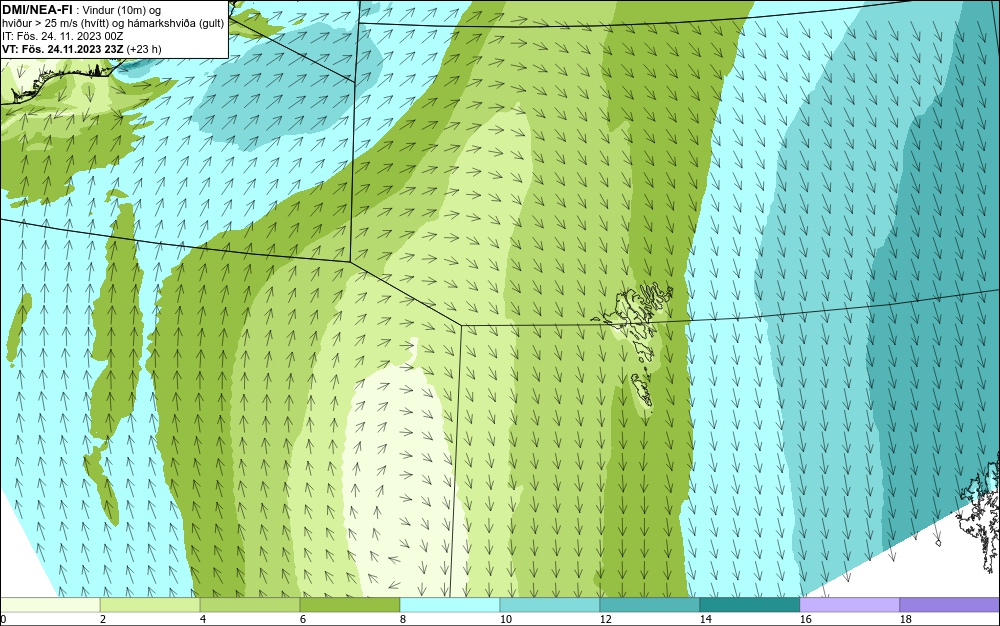Click the DMI/NEA-FI title text
1000x626 pixels.
pyautogui.click(x=36, y=10)
